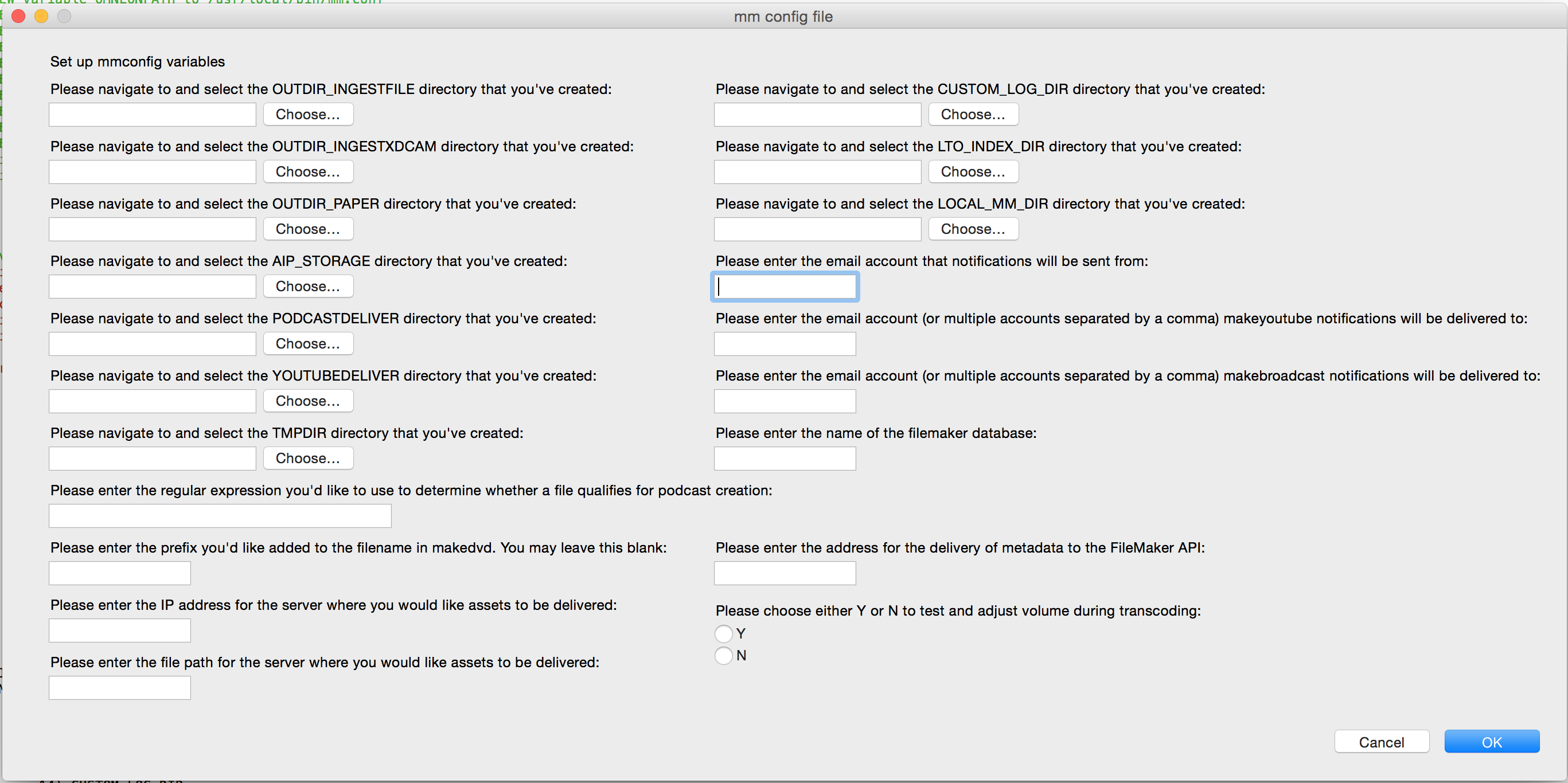
Task: Focus the filemaker database name field
Action: (x=785, y=459)
